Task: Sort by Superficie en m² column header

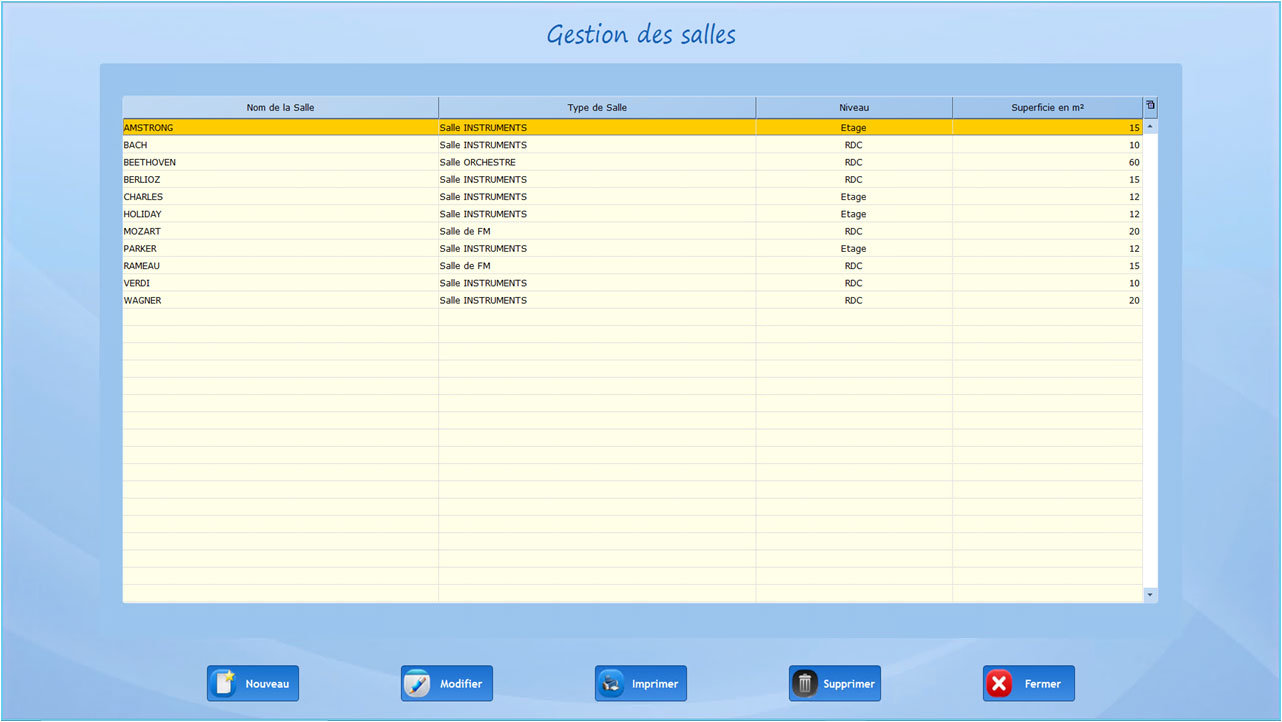Action: click(1047, 108)
